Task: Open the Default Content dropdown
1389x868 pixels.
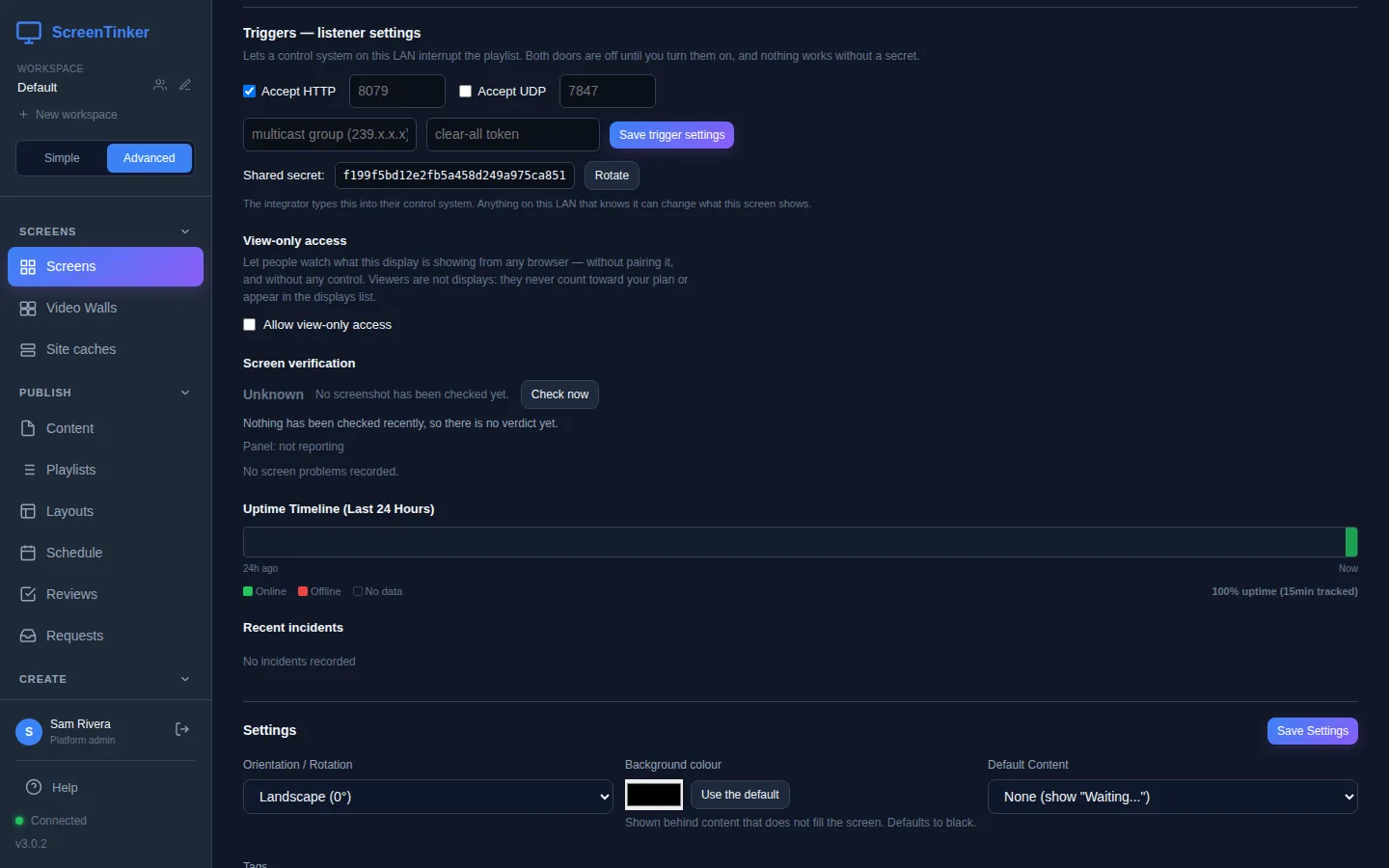Action: coord(1173,797)
